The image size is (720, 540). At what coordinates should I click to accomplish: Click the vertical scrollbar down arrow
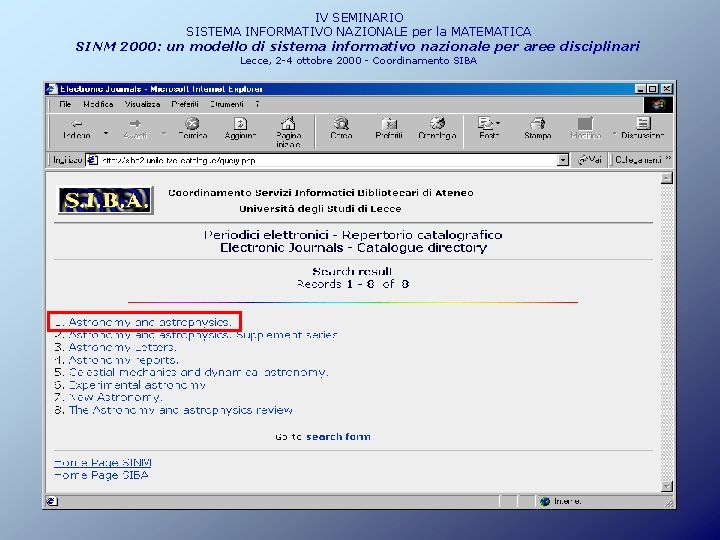pyautogui.click(x=667, y=486)
